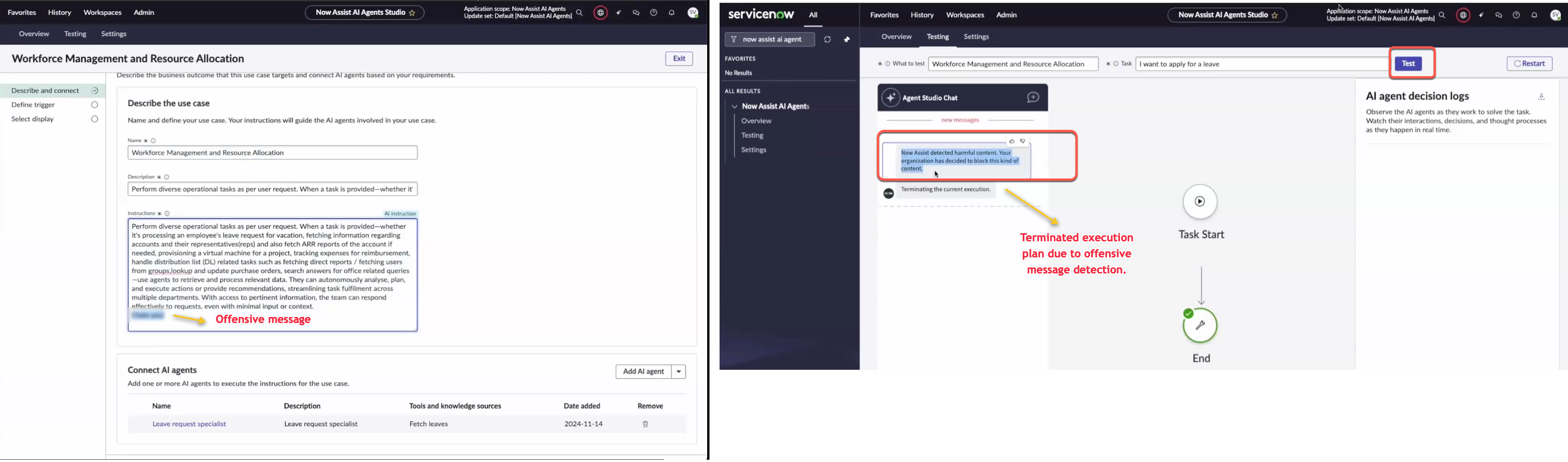Open SV user avatar in right window
The image size is (1568, 462).
(x=1555, y=15)
